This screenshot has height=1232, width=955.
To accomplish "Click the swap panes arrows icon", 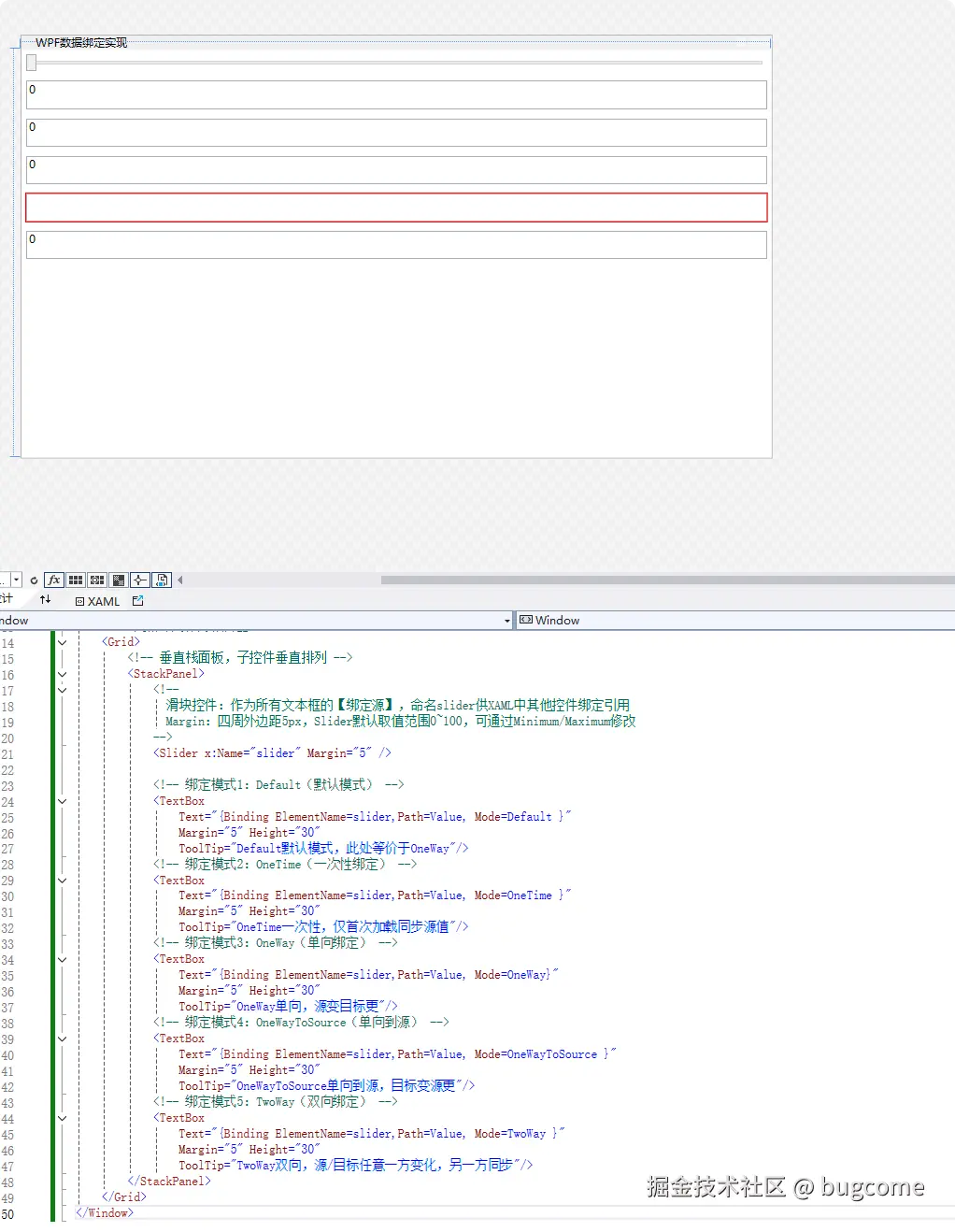I will [45, 599].
